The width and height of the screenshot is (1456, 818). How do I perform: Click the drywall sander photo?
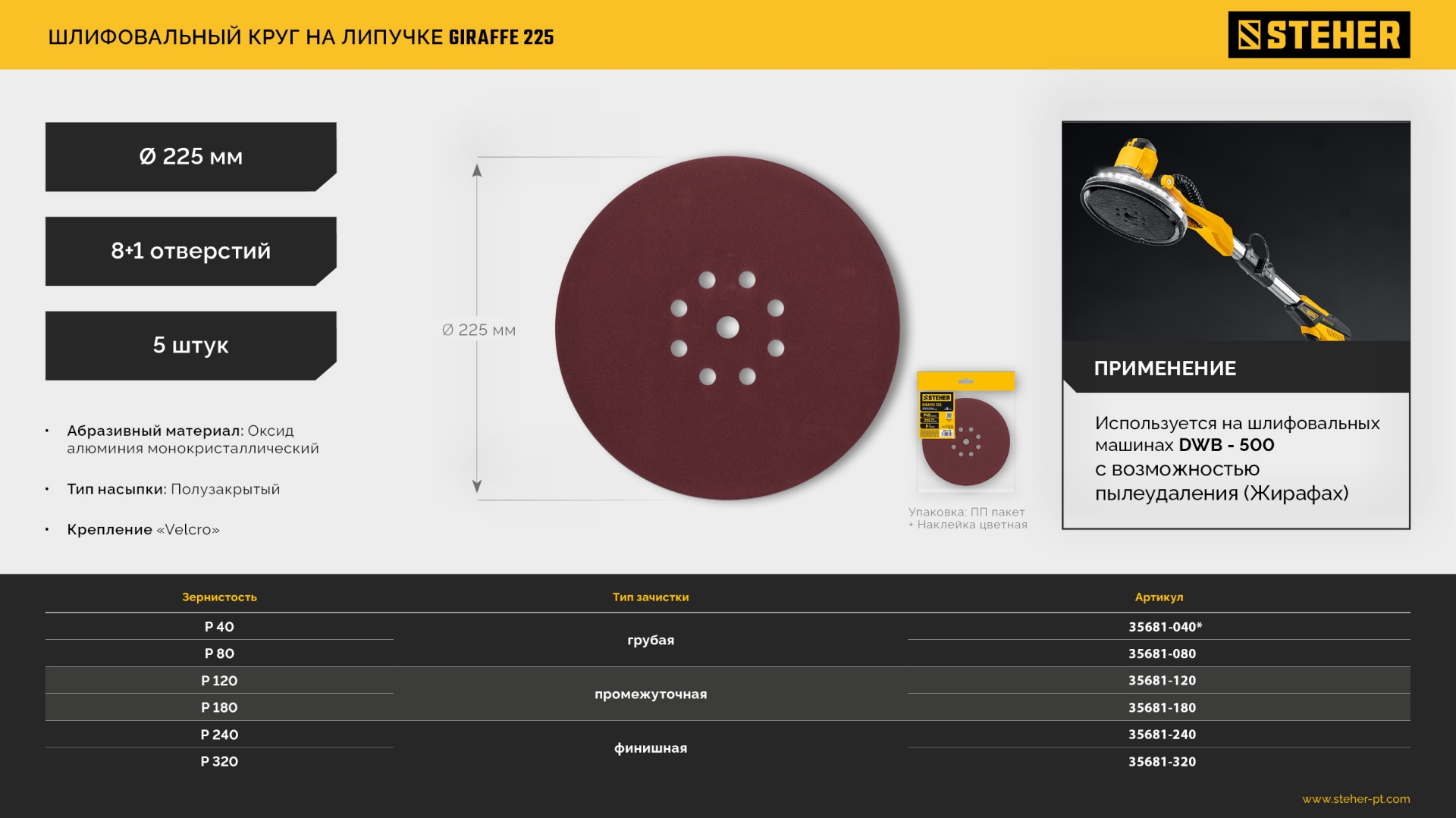[x=1235, y=231]
